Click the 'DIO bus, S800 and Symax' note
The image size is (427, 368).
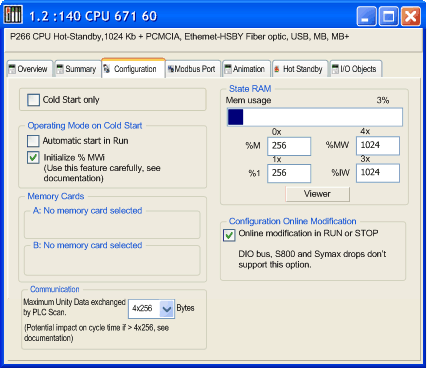(312, 259)
